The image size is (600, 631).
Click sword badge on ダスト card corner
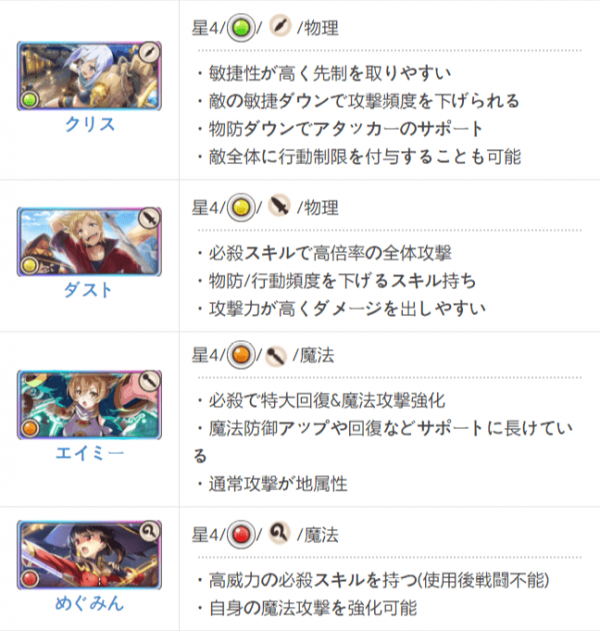(149, 219)
